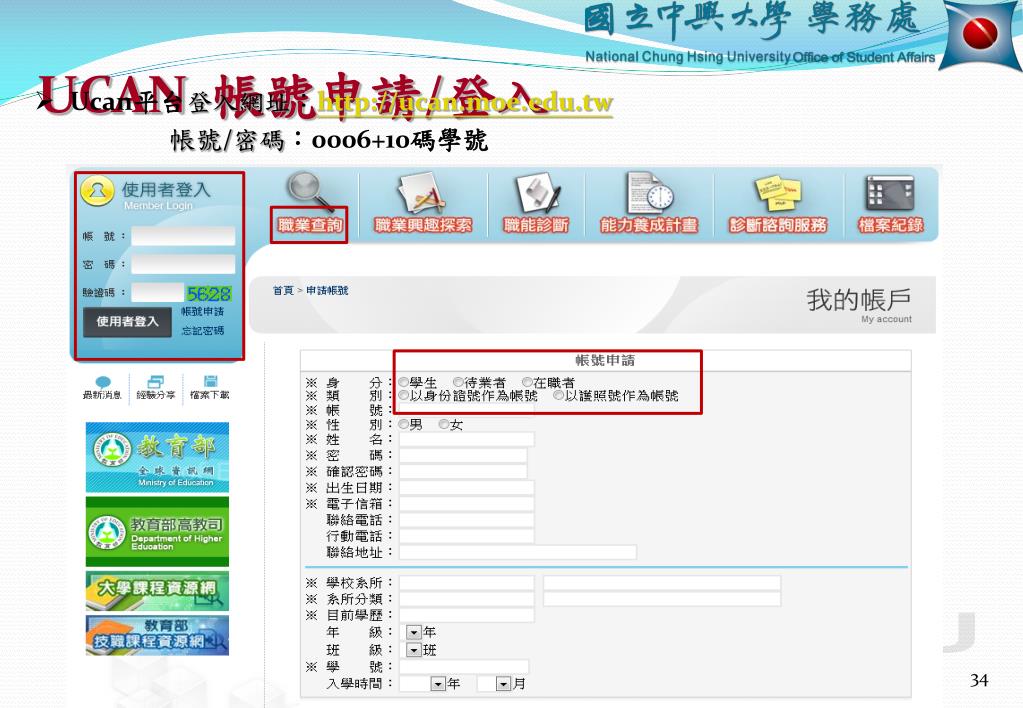The image size is (1023, 708).
Task: Click the 驗證碼 captcha input field
Action: 157,292
